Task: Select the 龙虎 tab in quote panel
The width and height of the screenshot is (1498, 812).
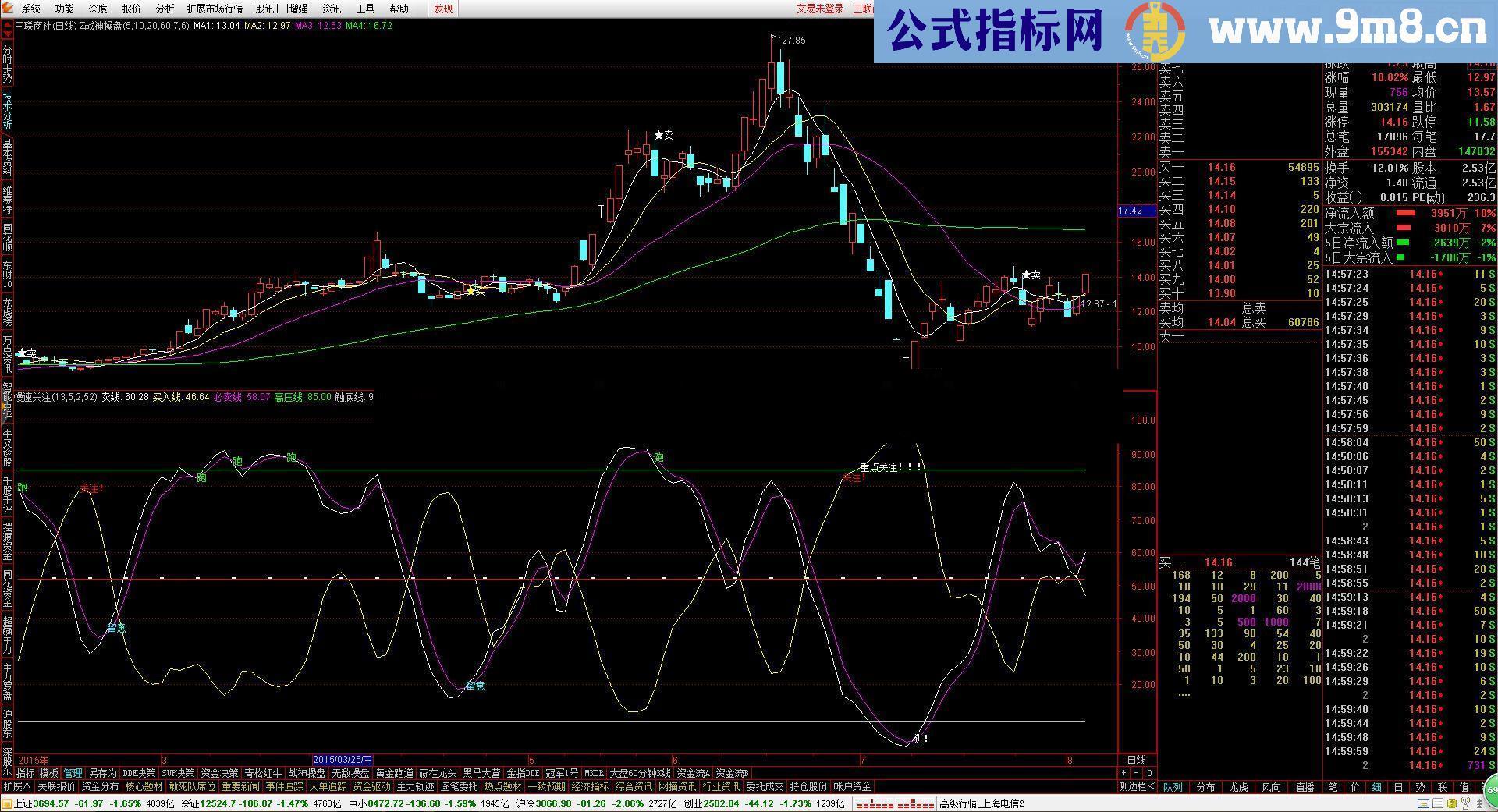Action: pos(1238,786)
